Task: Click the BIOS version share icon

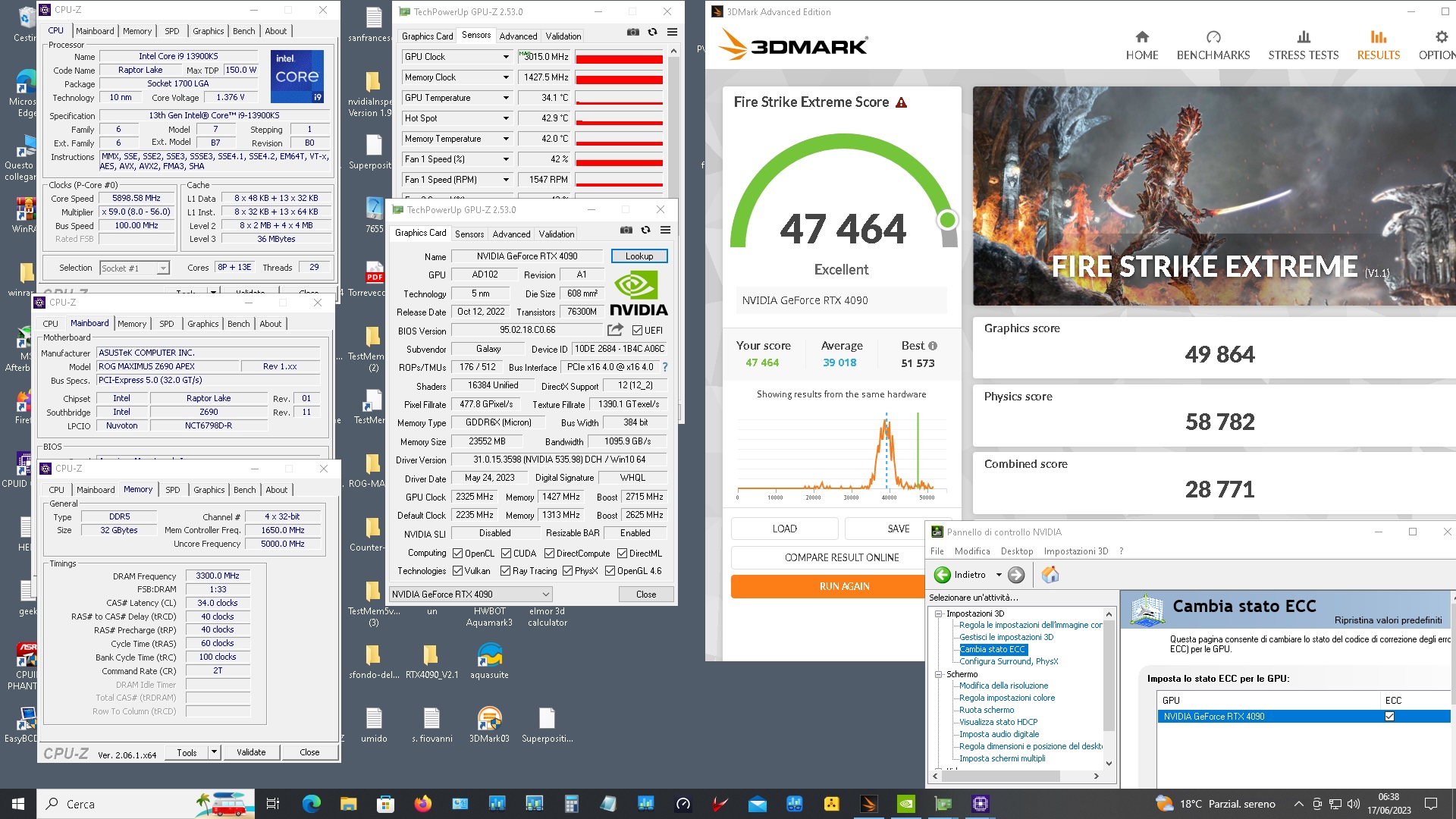Action: click(615, 330)
